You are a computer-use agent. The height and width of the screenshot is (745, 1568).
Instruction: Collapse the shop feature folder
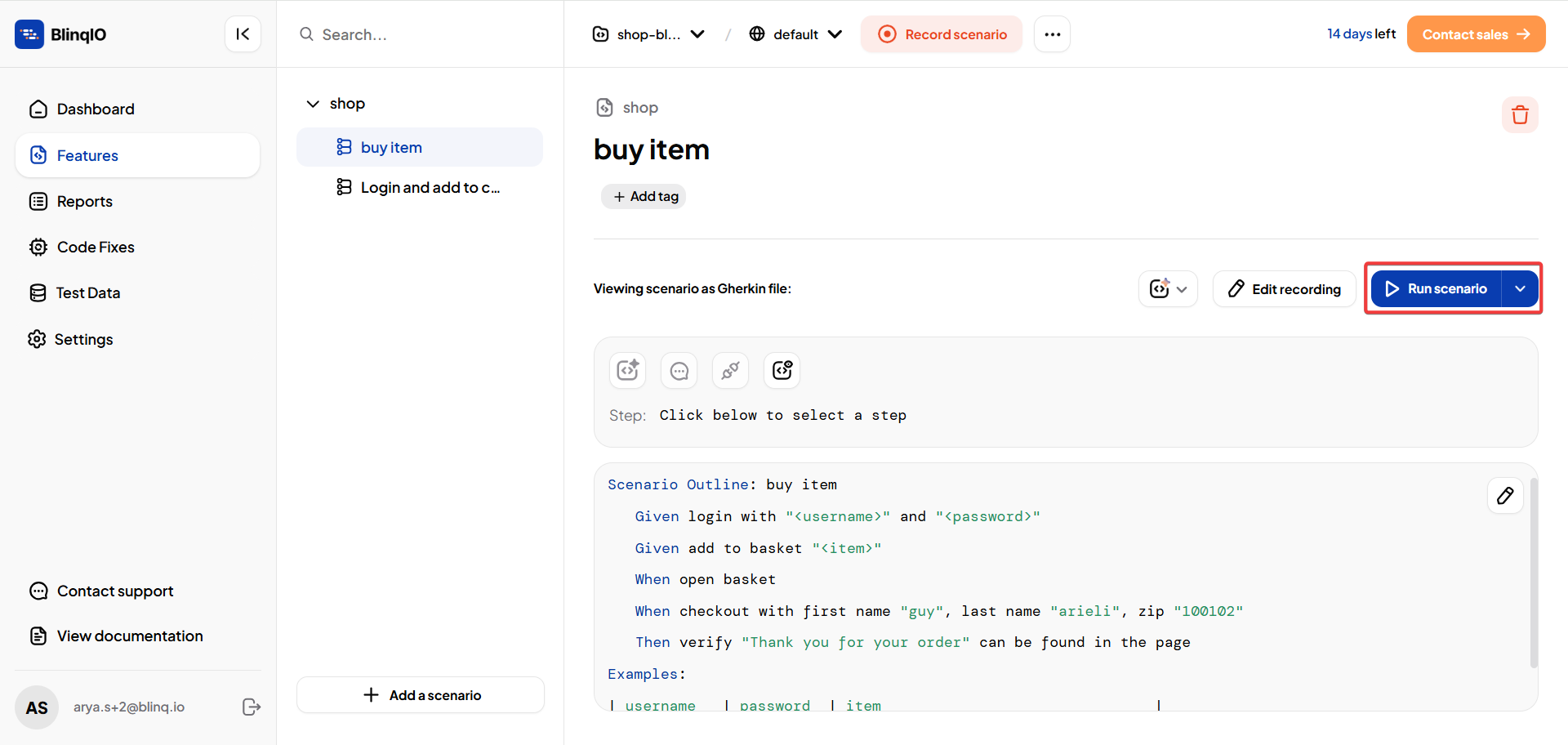point(313,104)
